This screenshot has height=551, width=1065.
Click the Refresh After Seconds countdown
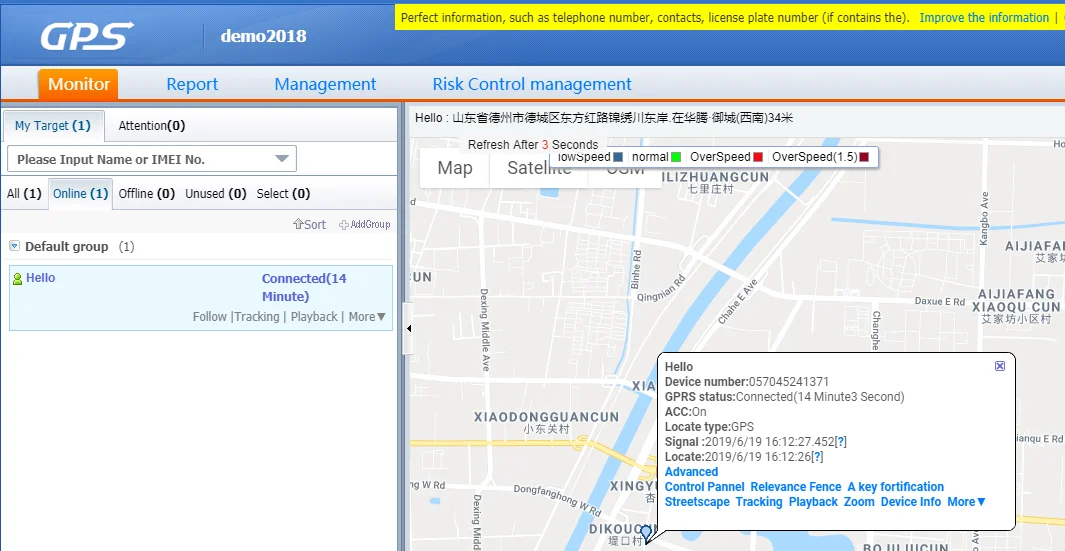click(533, 145)
